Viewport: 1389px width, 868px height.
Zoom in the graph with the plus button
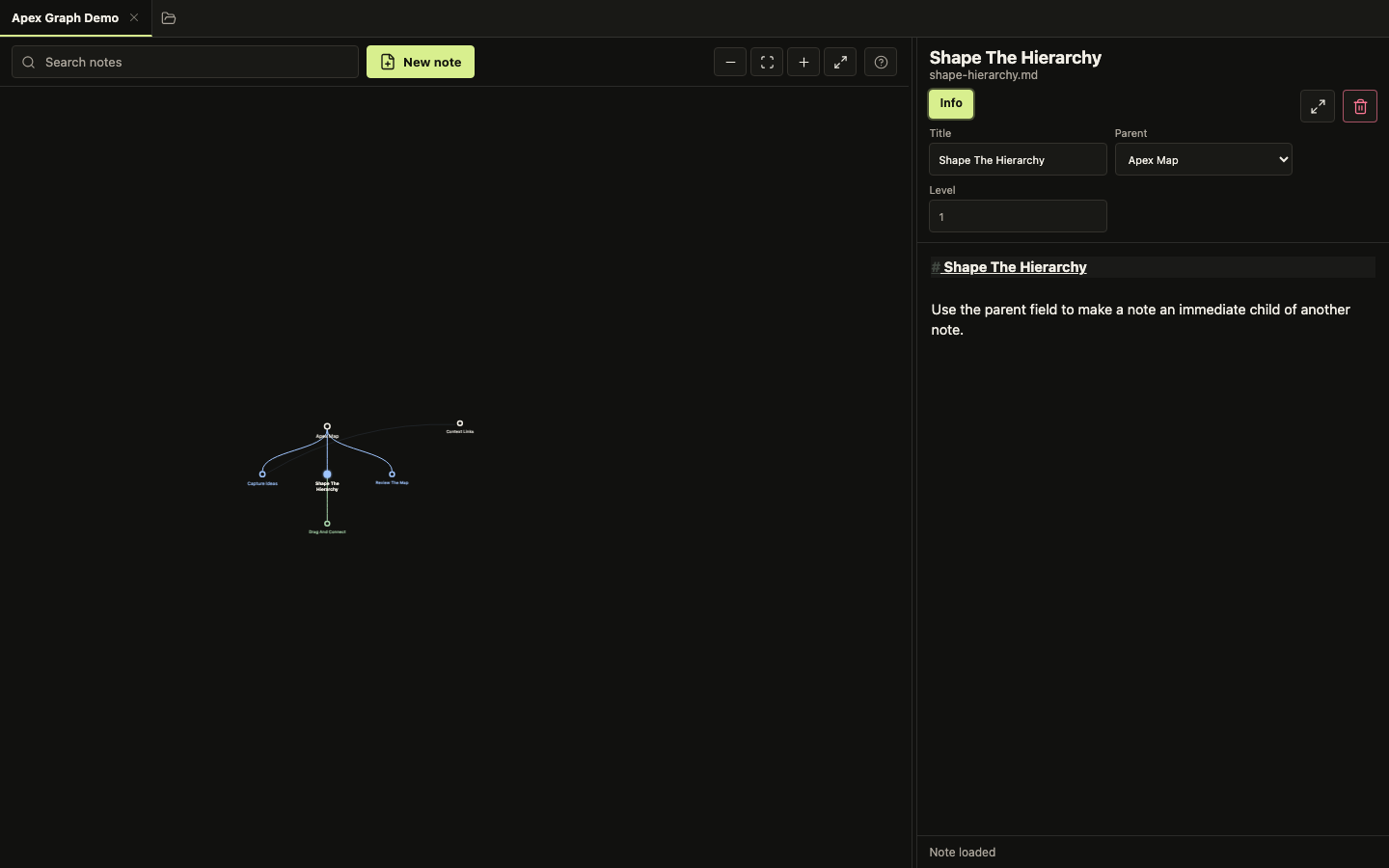coord(803,62)
